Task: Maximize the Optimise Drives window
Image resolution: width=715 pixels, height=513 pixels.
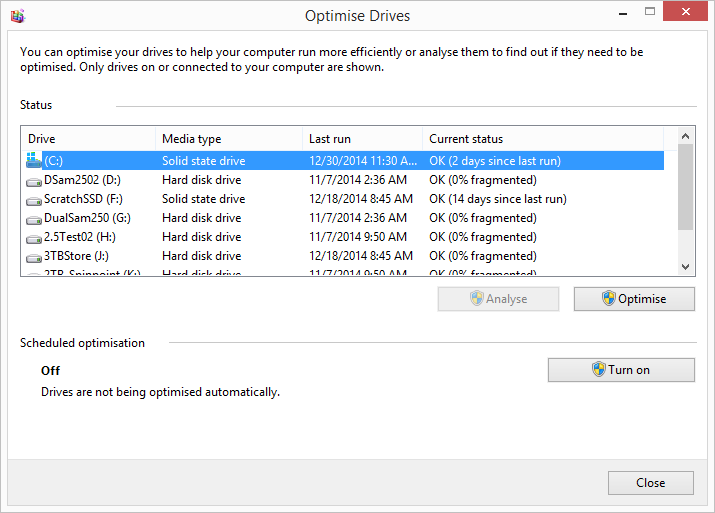Action: [650, 11]
